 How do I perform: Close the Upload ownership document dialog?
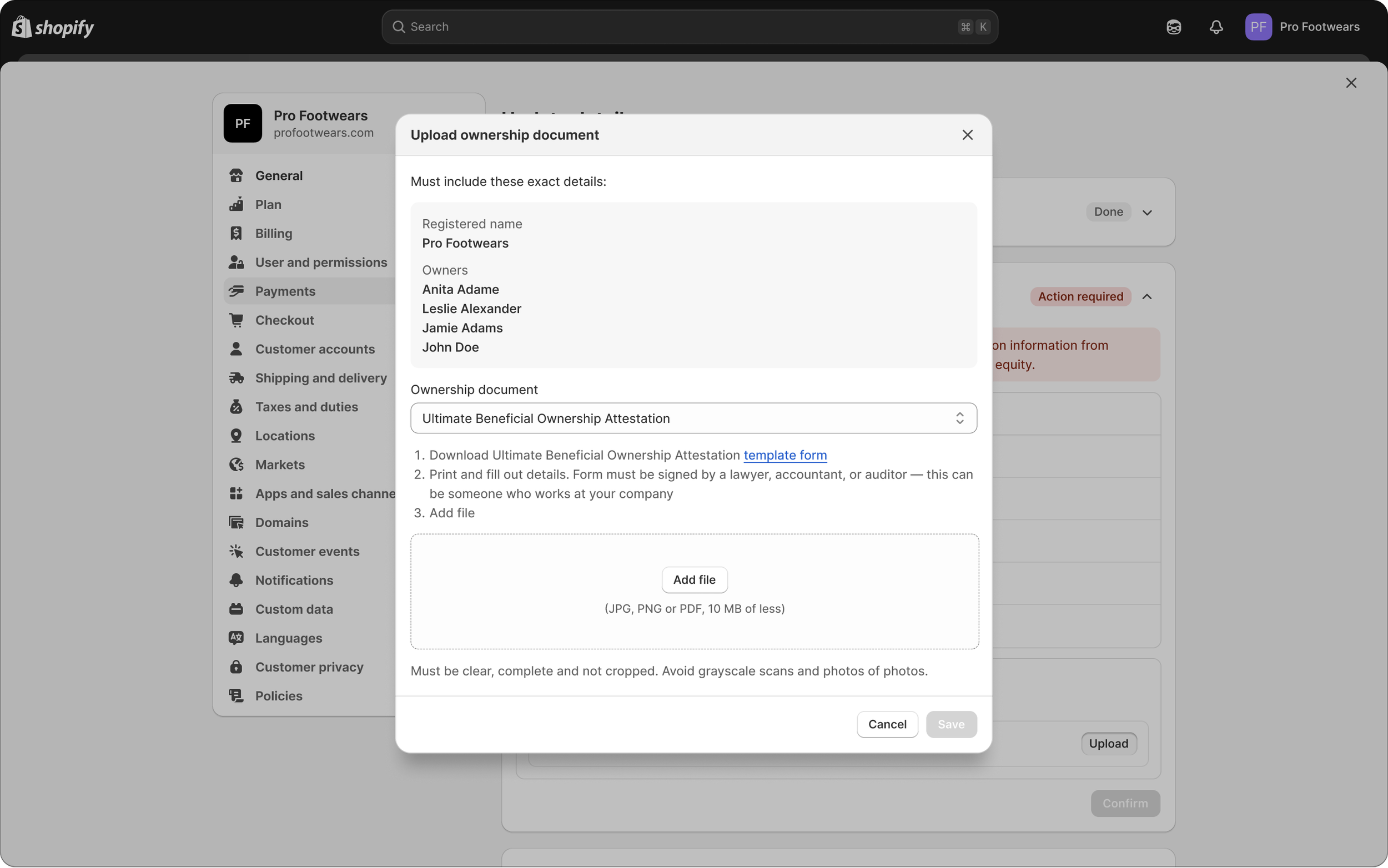tap(967, 135)
